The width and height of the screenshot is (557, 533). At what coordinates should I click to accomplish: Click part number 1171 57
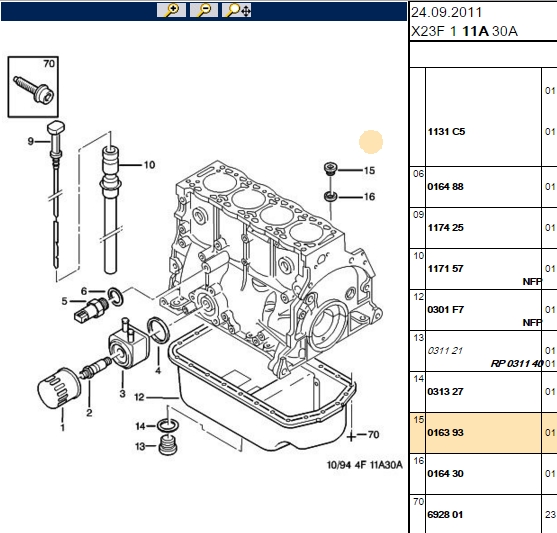(x=445, y=268)
